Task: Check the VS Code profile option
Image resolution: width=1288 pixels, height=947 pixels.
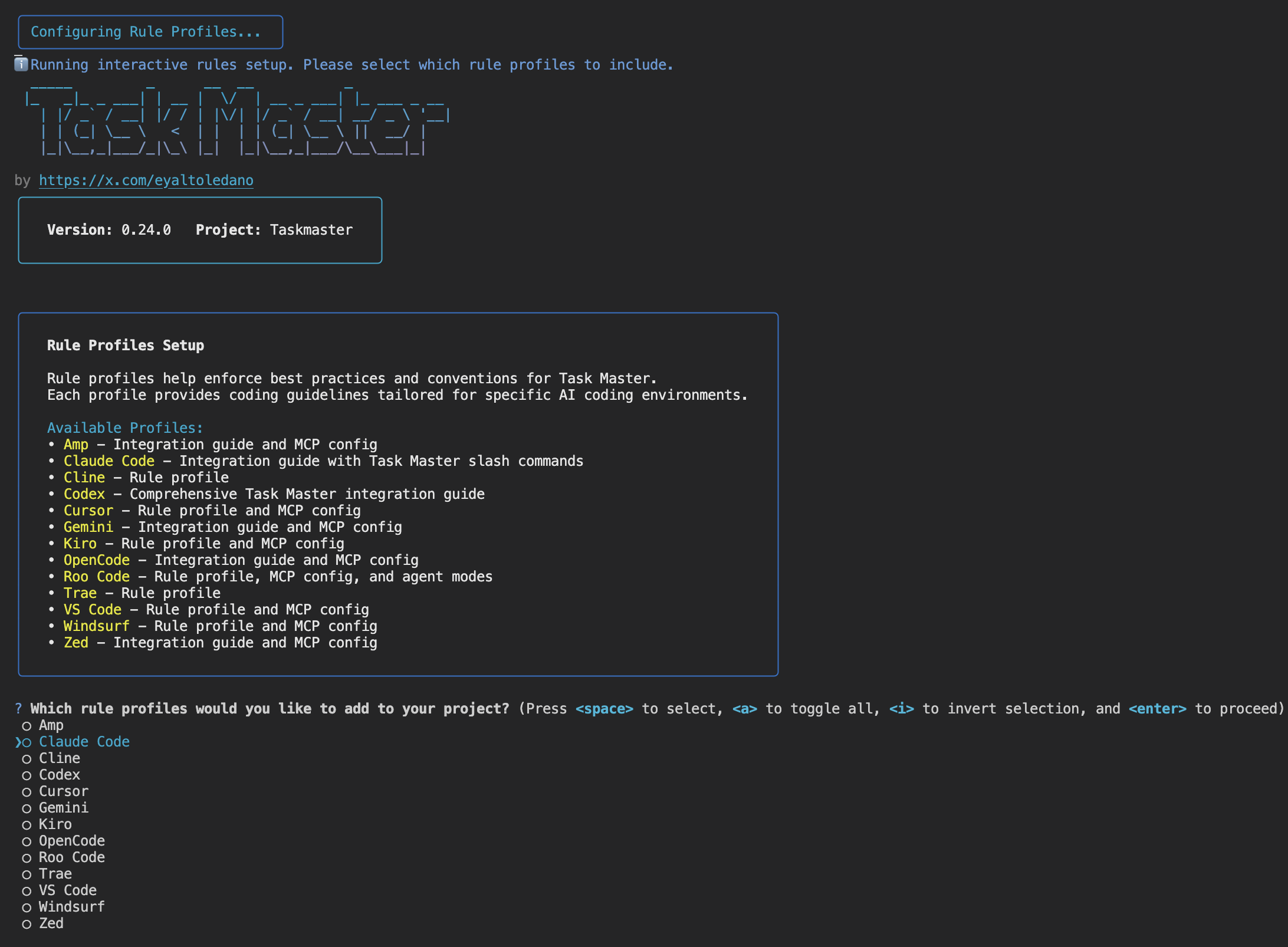Action: coord(27,891)
